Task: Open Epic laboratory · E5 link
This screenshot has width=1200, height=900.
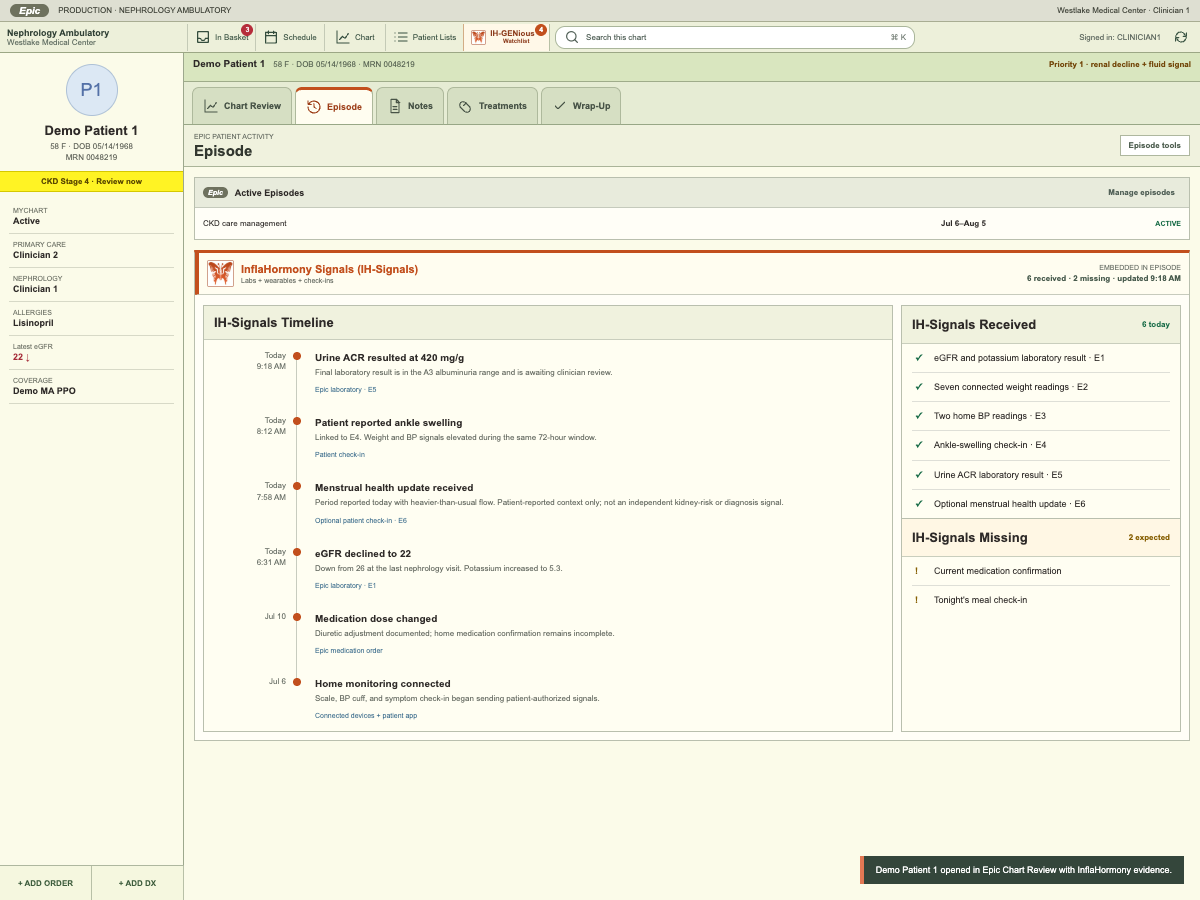Action: 345,389
